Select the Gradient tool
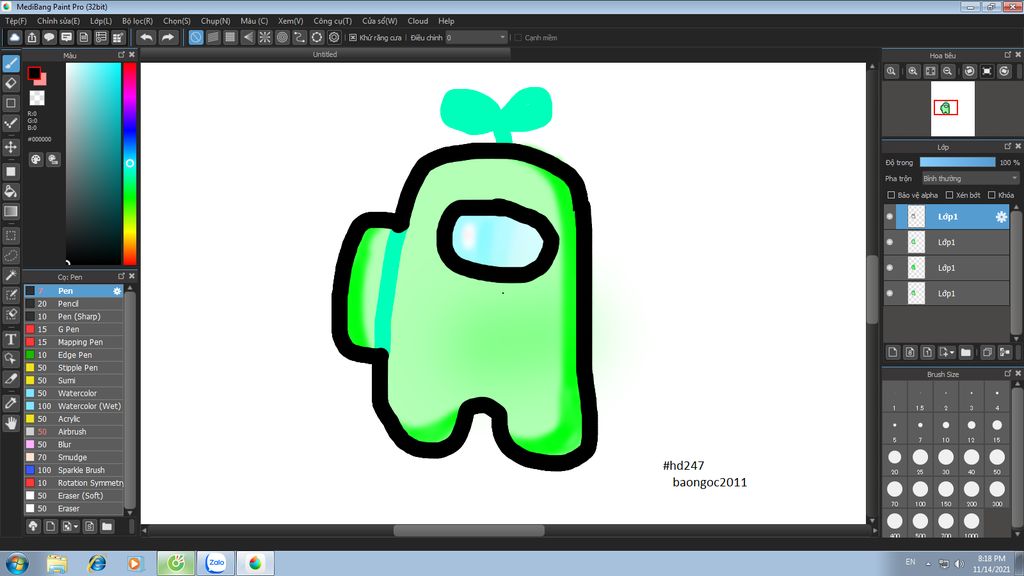The width and height of the screenshot is (1024, 576). (x=11, y=211)
